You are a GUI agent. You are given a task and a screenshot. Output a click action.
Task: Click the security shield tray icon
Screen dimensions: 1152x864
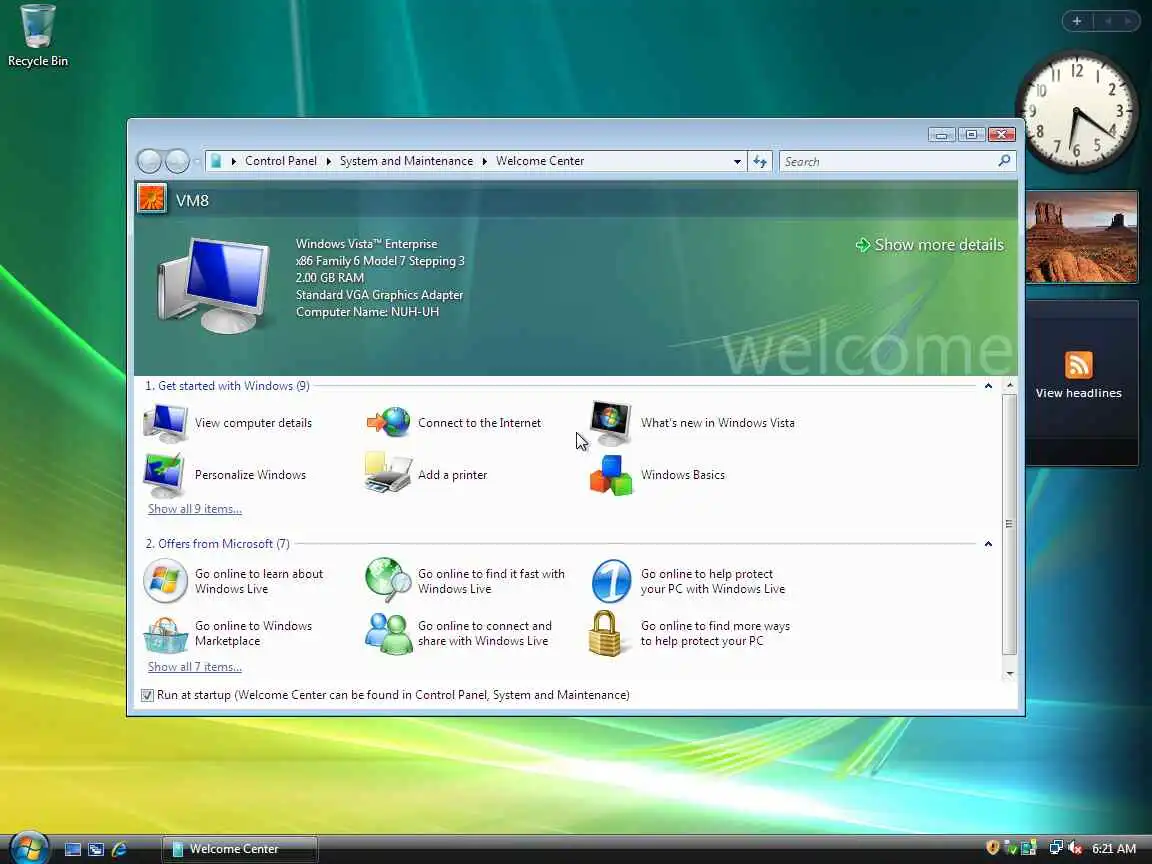pyautogui.click(x=993, y=848)
